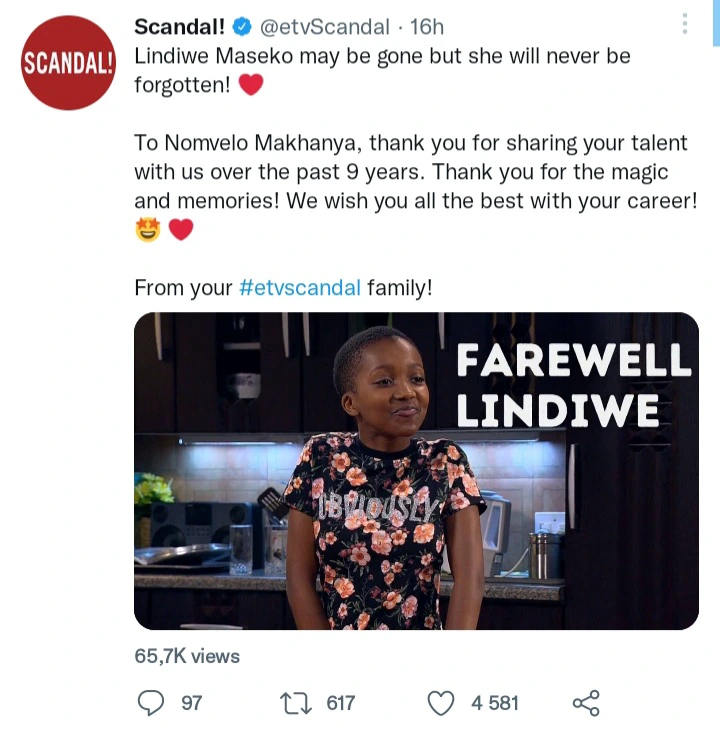The width and height of the screenshot is (720, 730).
Task: Tap the retweet arrows icon
Action: (x=296, y=703)
